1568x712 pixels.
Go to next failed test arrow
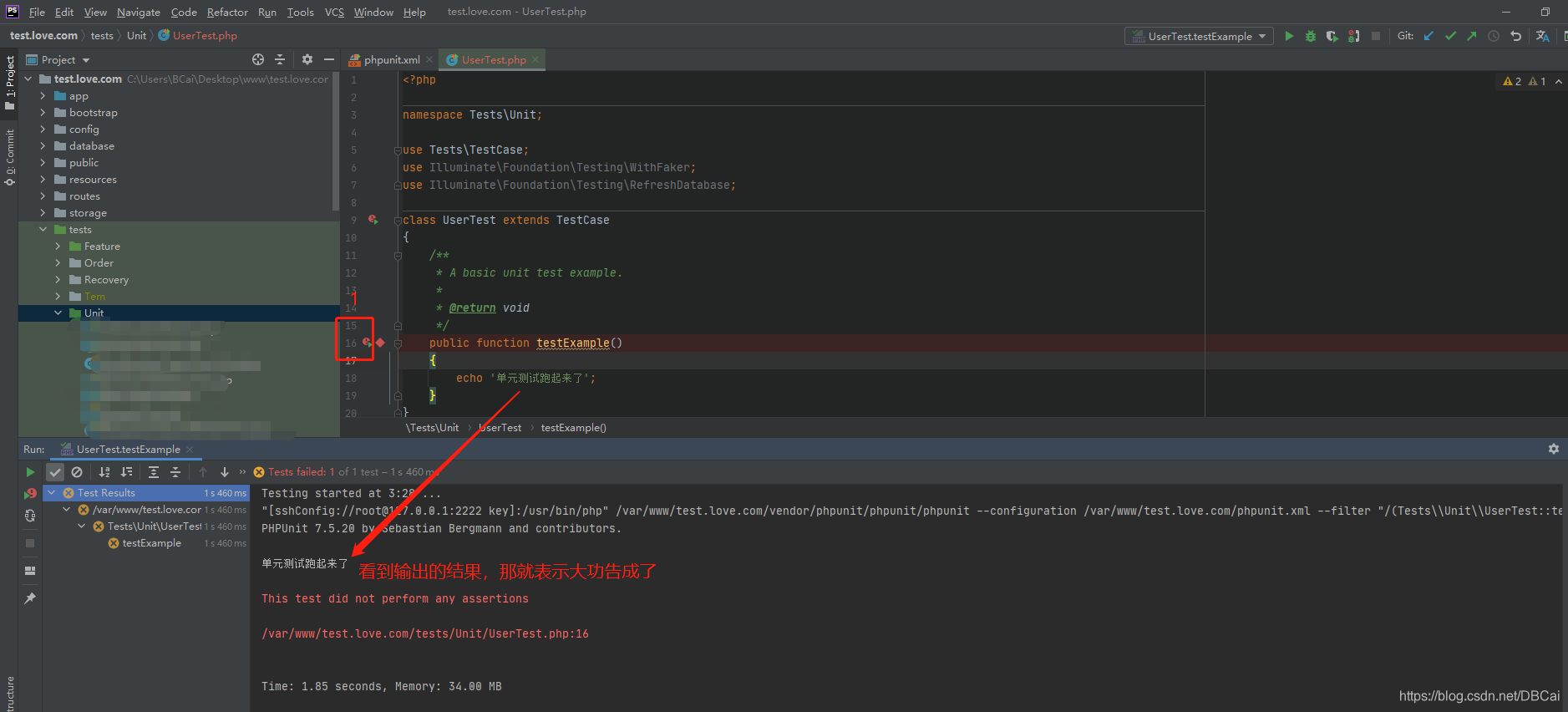point(224,472)
